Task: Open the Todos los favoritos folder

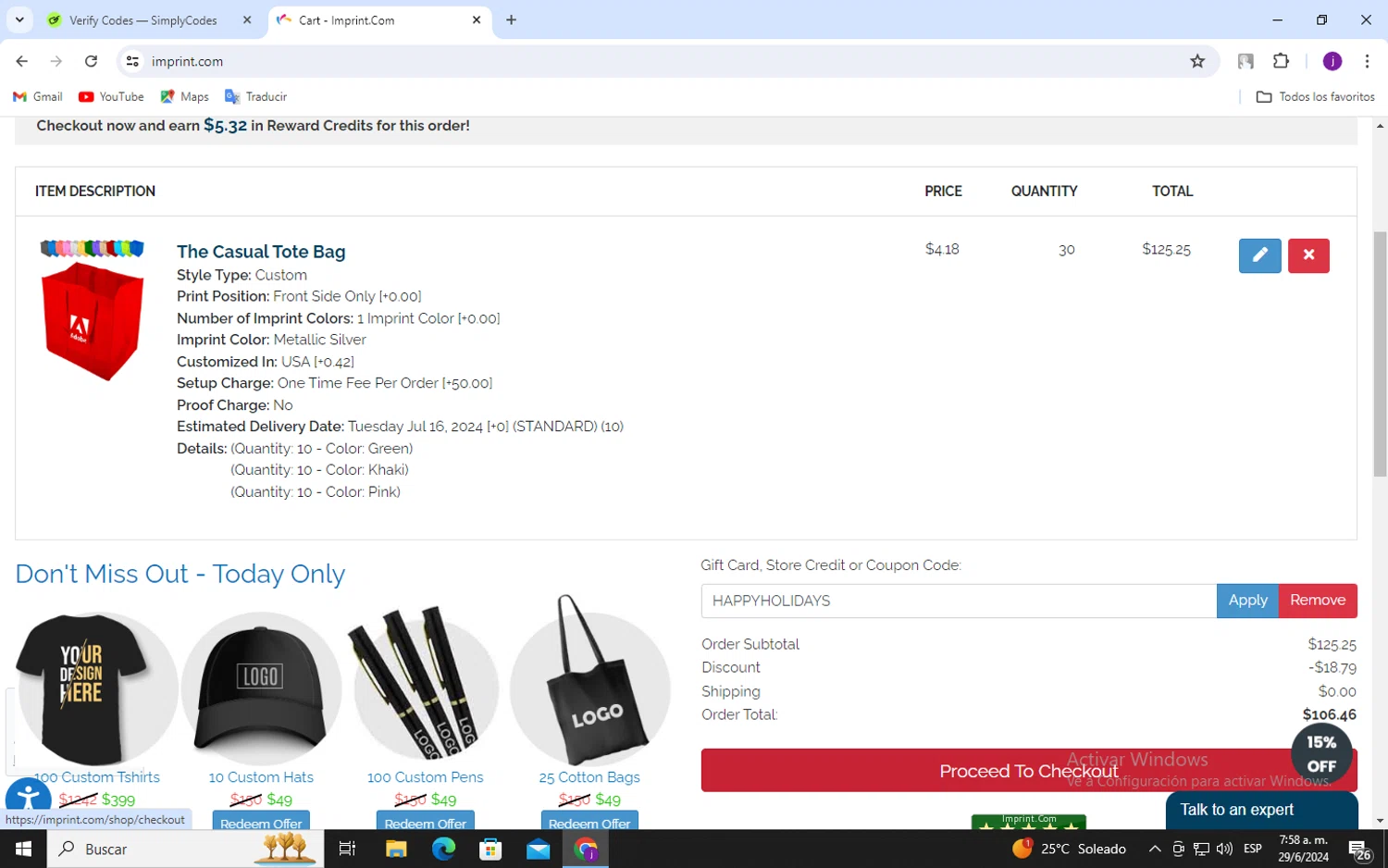Action: (1315, 96)
